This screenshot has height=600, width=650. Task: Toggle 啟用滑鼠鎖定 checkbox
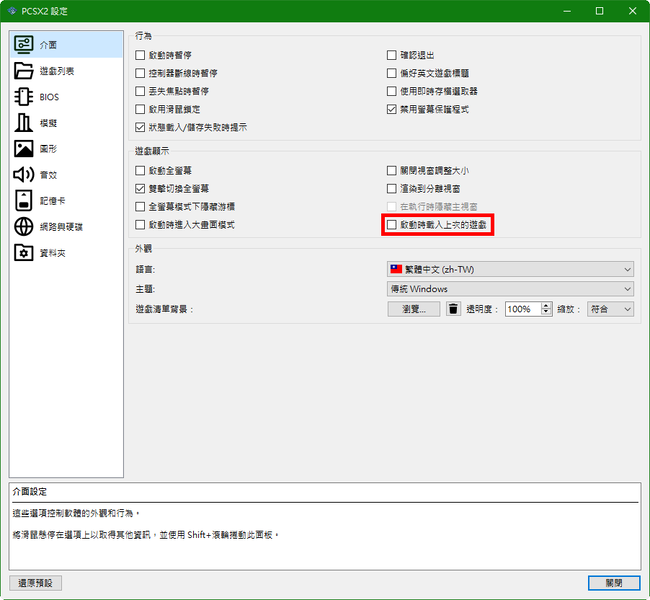click(x=140, y=109)
